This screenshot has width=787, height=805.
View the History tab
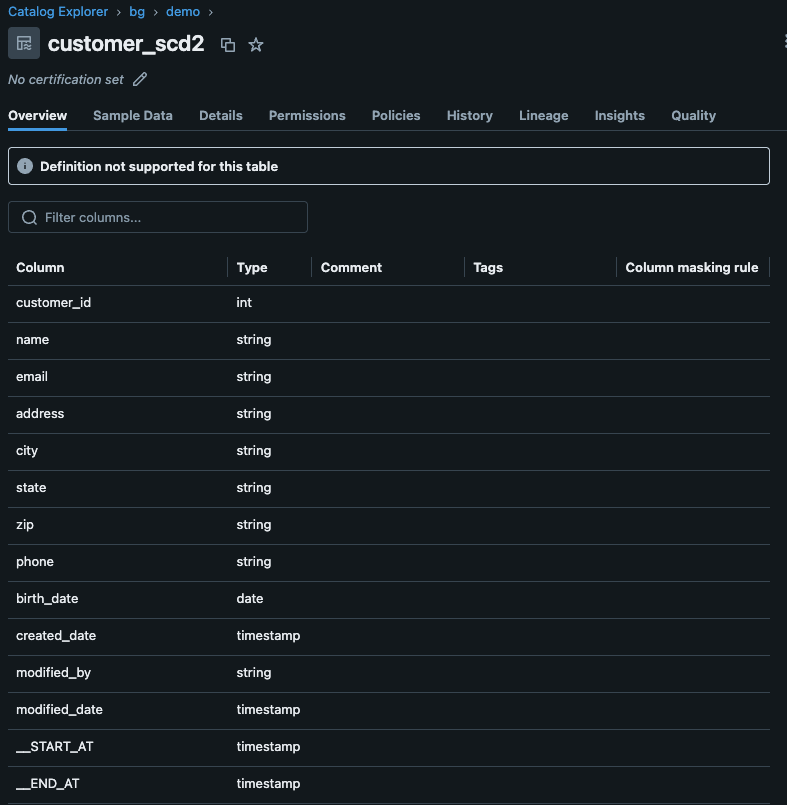click(470, 116)
